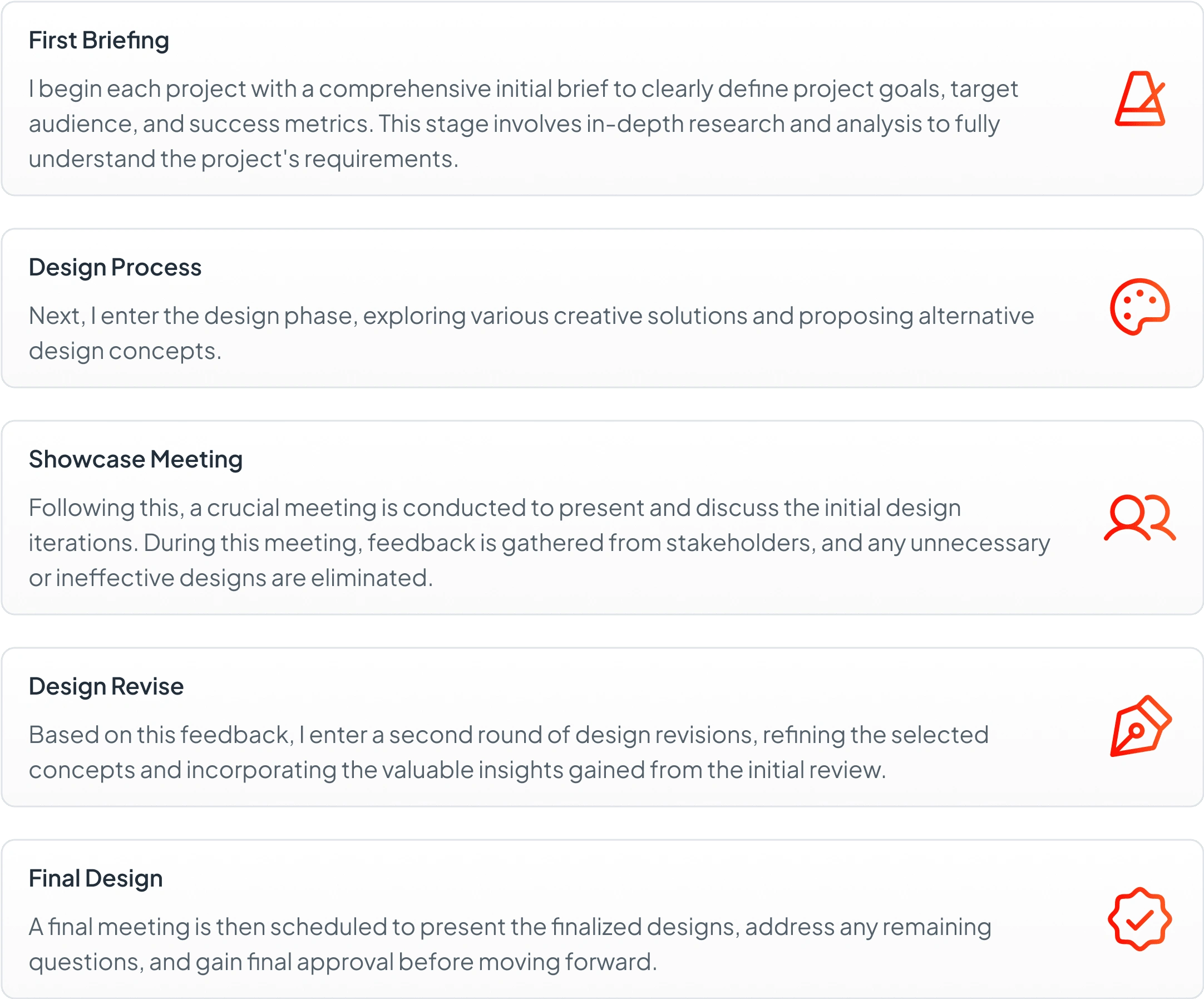This screenshot has height=999, width=1204.
Task: Click the paint palette icon
Action: 1140,307
